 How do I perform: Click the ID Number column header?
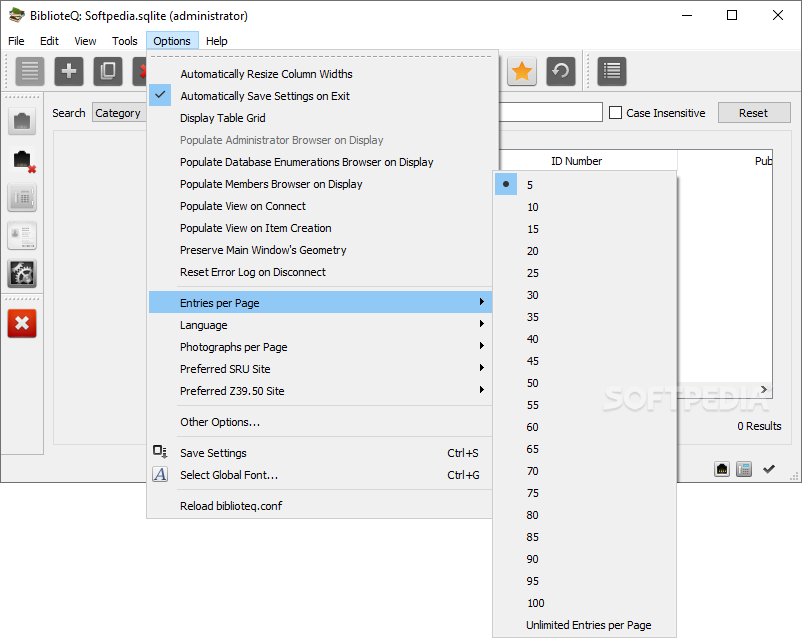[576, 161]
